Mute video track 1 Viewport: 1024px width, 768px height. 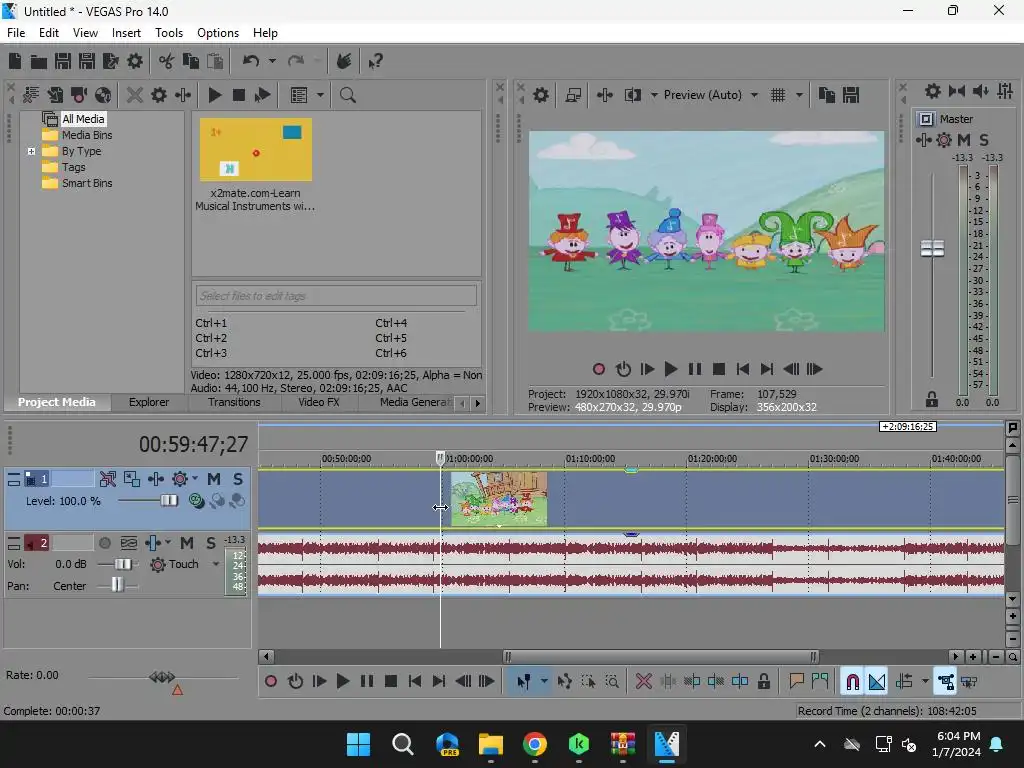click(214, 479)
